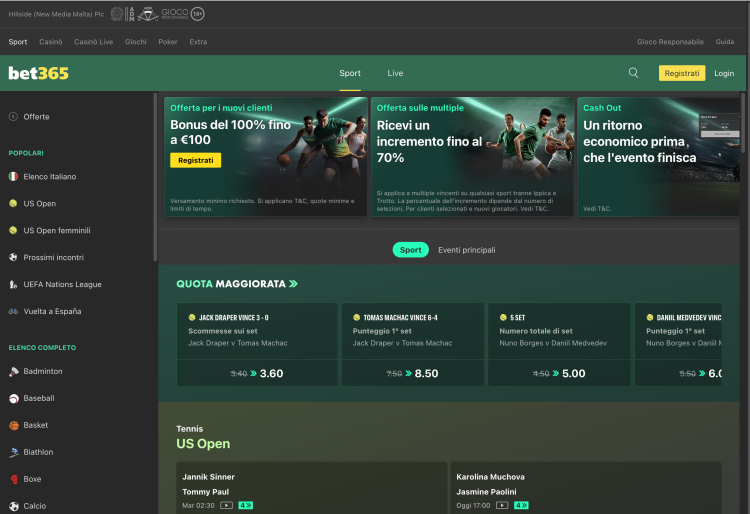The image size is (750, 514).
Task: Open Giochi in the top menu
Action: pyautogui.click(x=136, y=42)
